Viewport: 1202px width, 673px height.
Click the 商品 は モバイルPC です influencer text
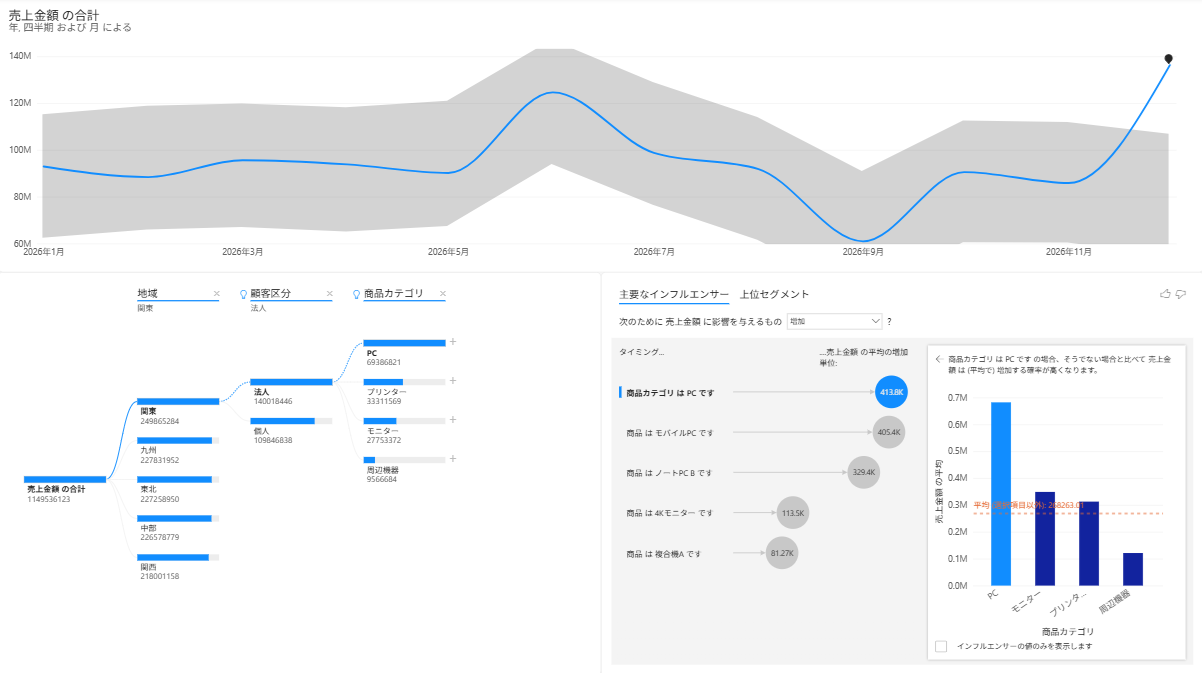670,433
